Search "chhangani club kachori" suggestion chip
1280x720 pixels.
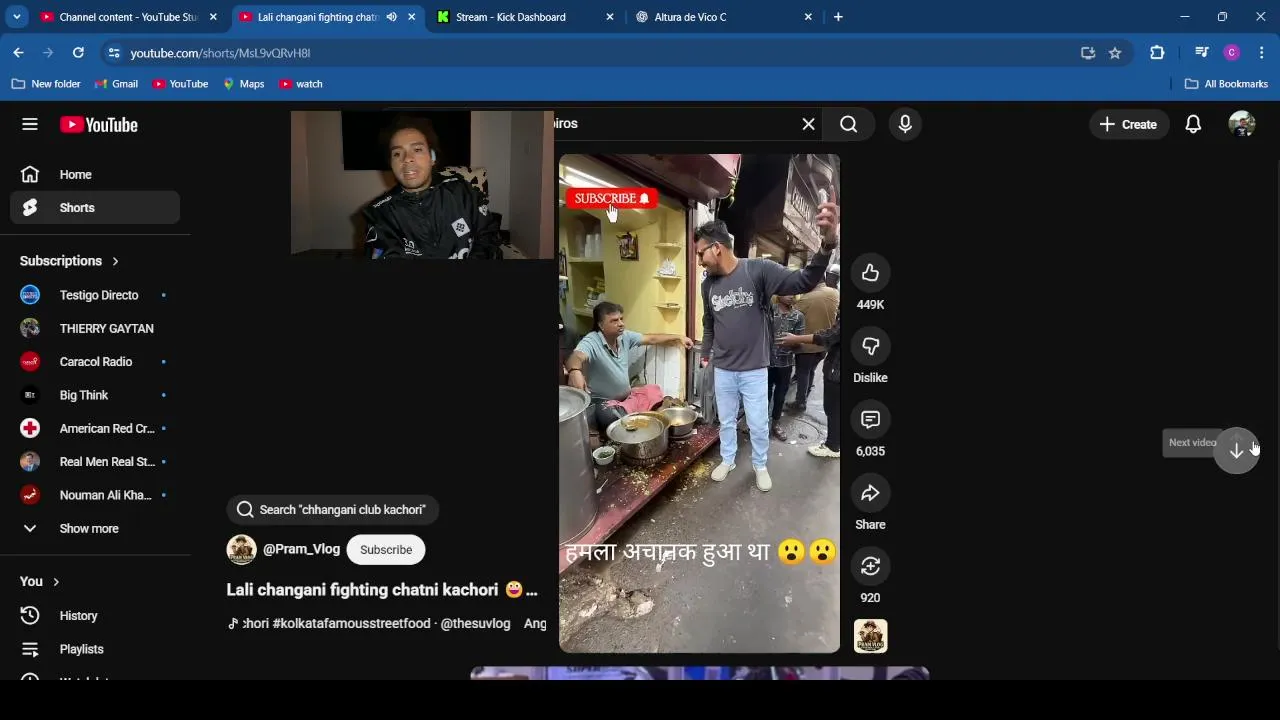click(x=332, y=510)
